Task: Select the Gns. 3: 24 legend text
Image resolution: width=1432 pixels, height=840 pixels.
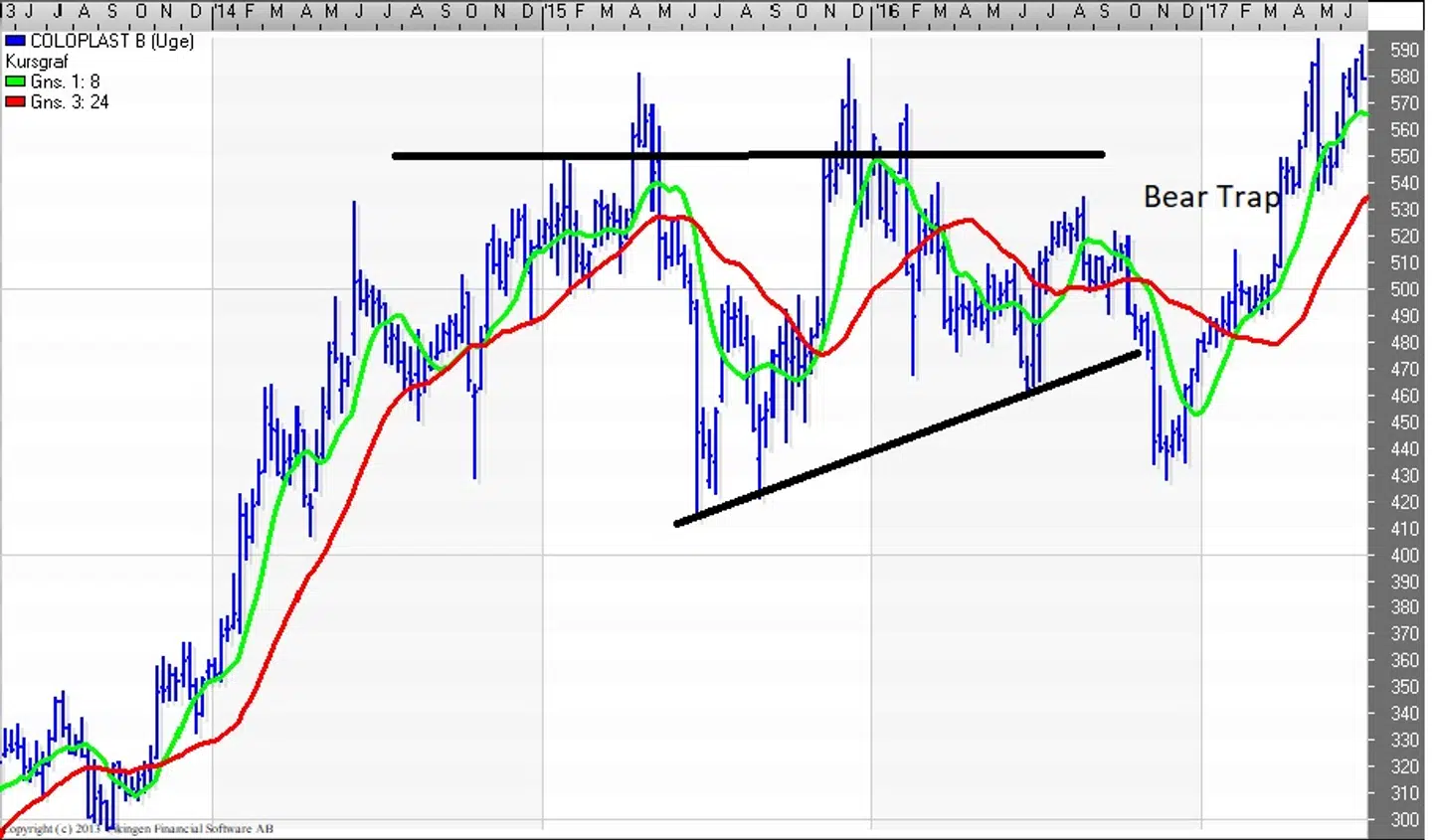Action: point(70,102)
